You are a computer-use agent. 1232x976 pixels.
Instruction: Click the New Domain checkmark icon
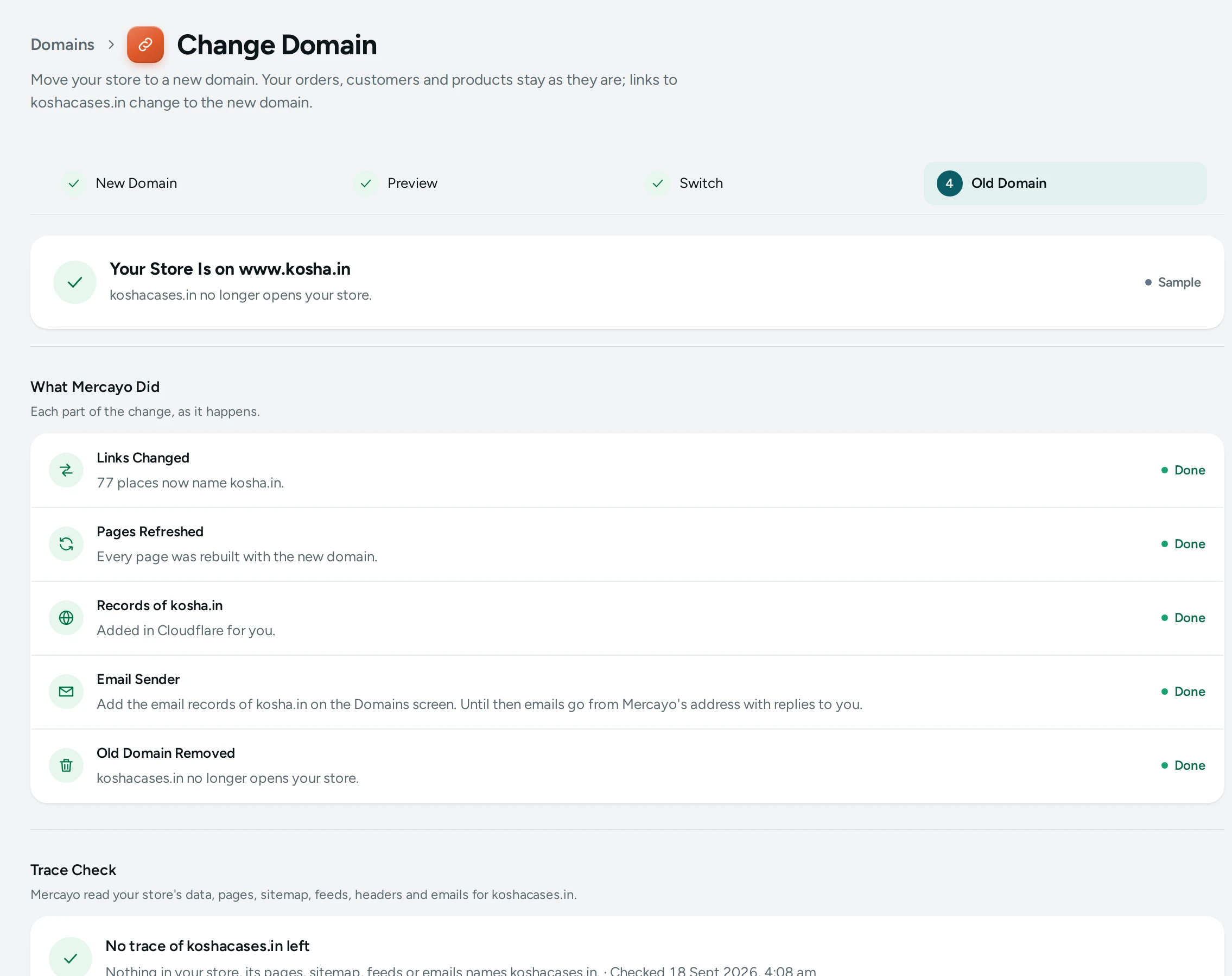point(74,183)
